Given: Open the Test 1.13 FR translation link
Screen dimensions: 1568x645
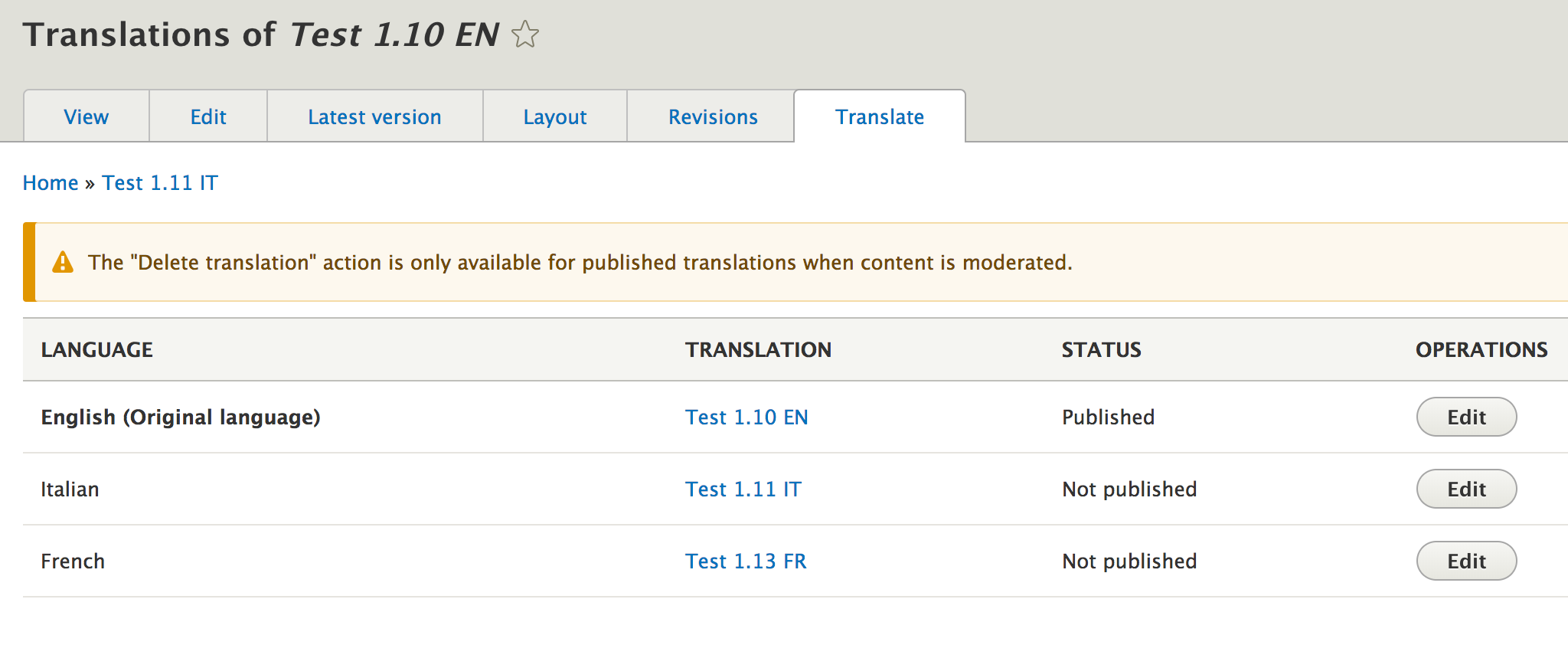Looking at the screenshot, I should pos(746,562).
